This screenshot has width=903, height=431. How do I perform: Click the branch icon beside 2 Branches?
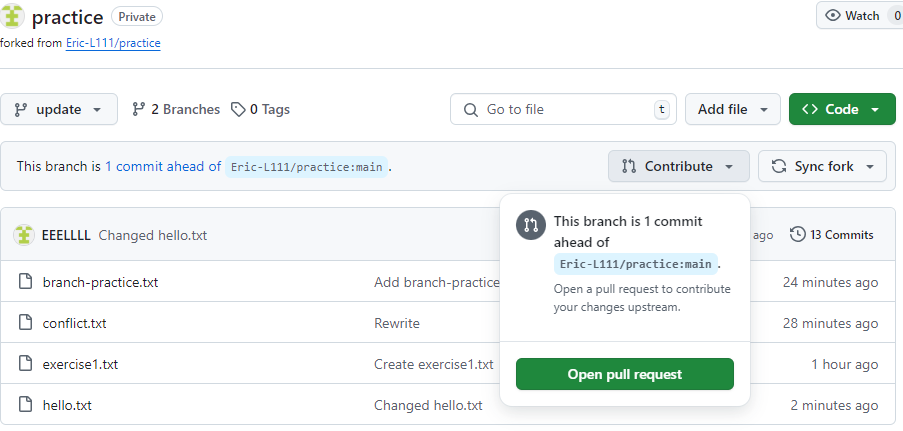coord(138,109)
